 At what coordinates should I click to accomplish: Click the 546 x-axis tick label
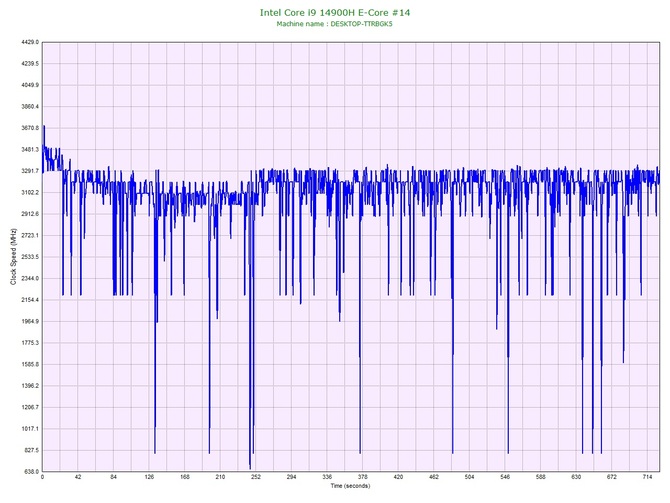tap(505, 477)
